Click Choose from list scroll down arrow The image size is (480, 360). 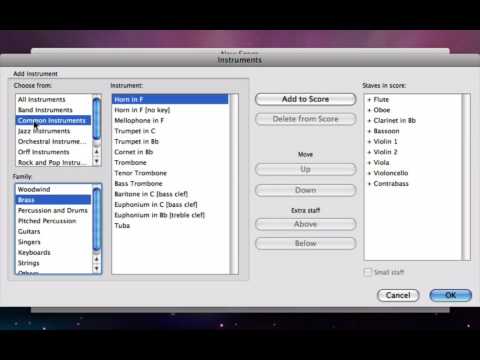[x=97, y=161]
